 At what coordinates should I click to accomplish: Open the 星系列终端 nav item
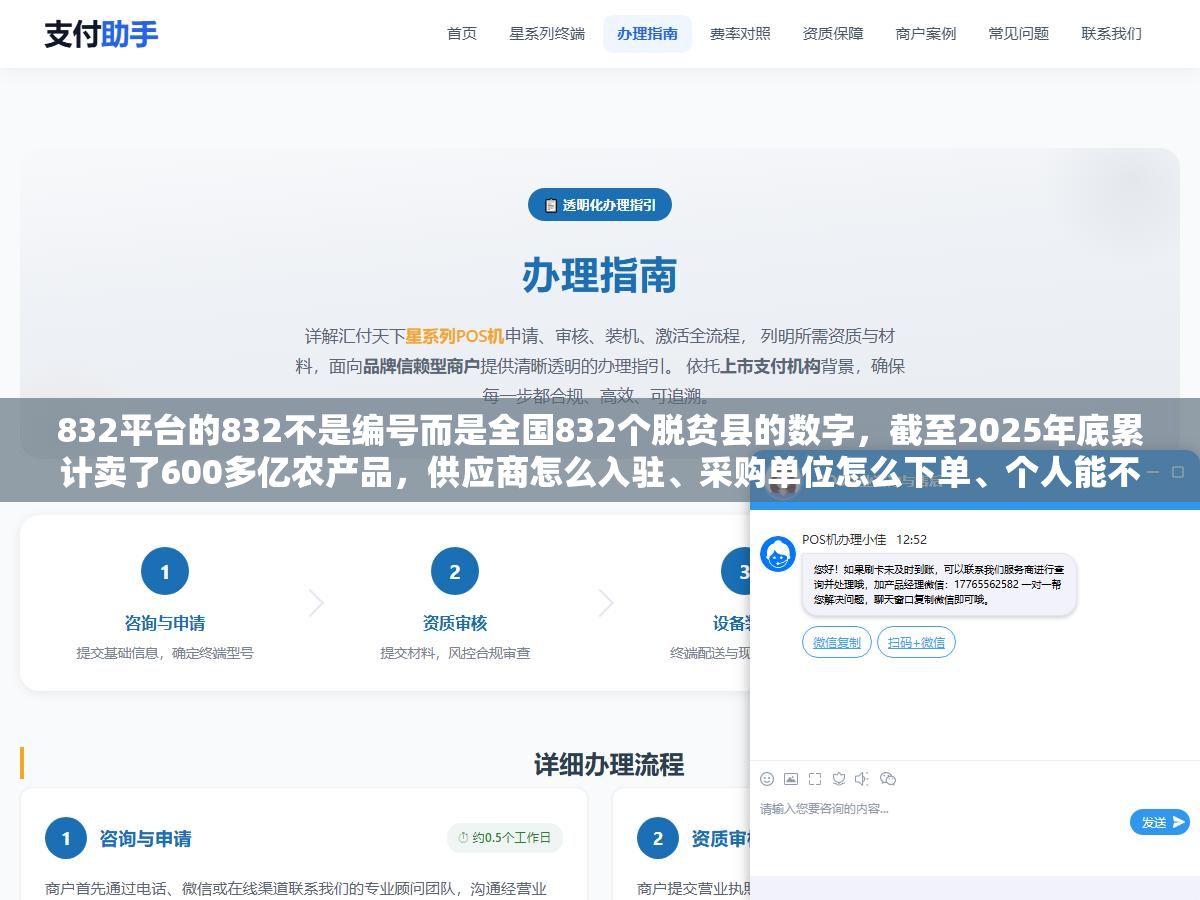pos(547,34)
